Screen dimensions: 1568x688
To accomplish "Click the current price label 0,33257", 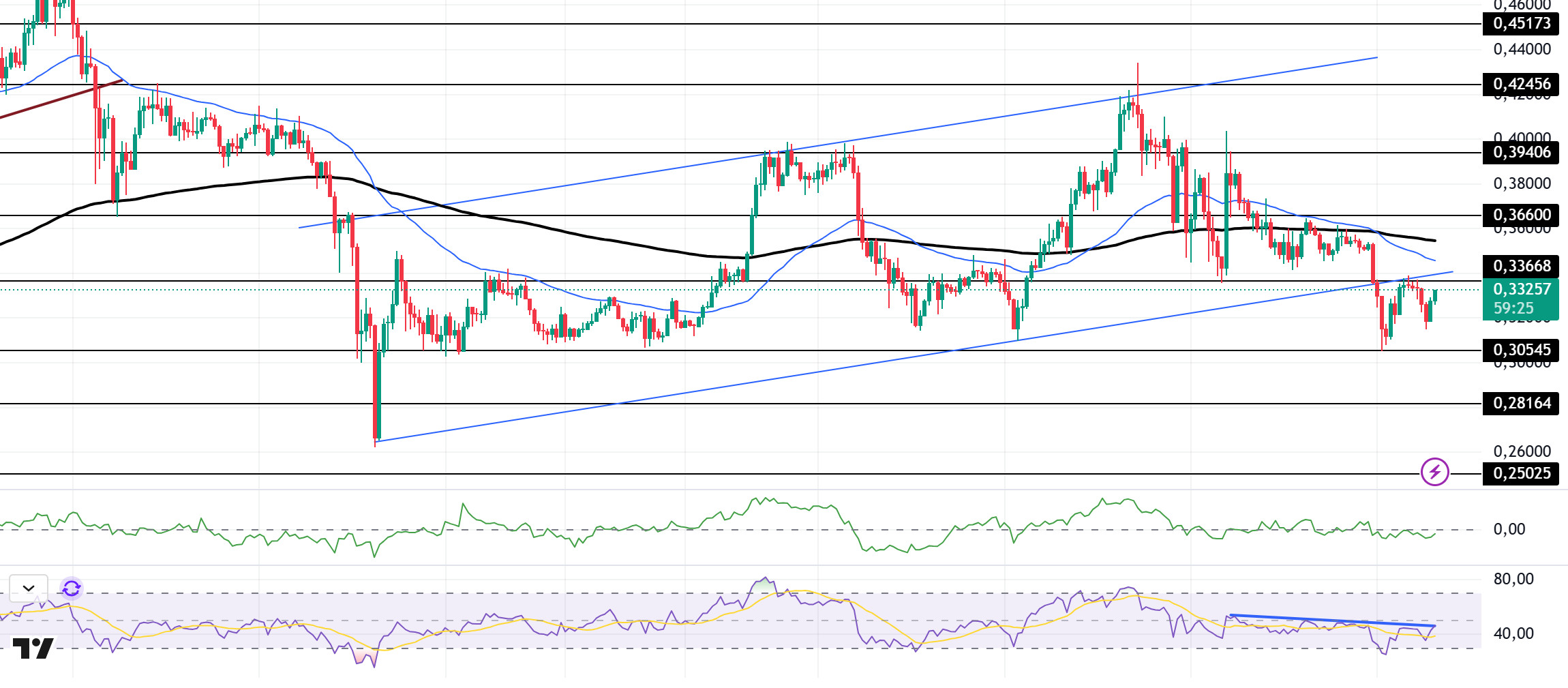I will 1521,289.
